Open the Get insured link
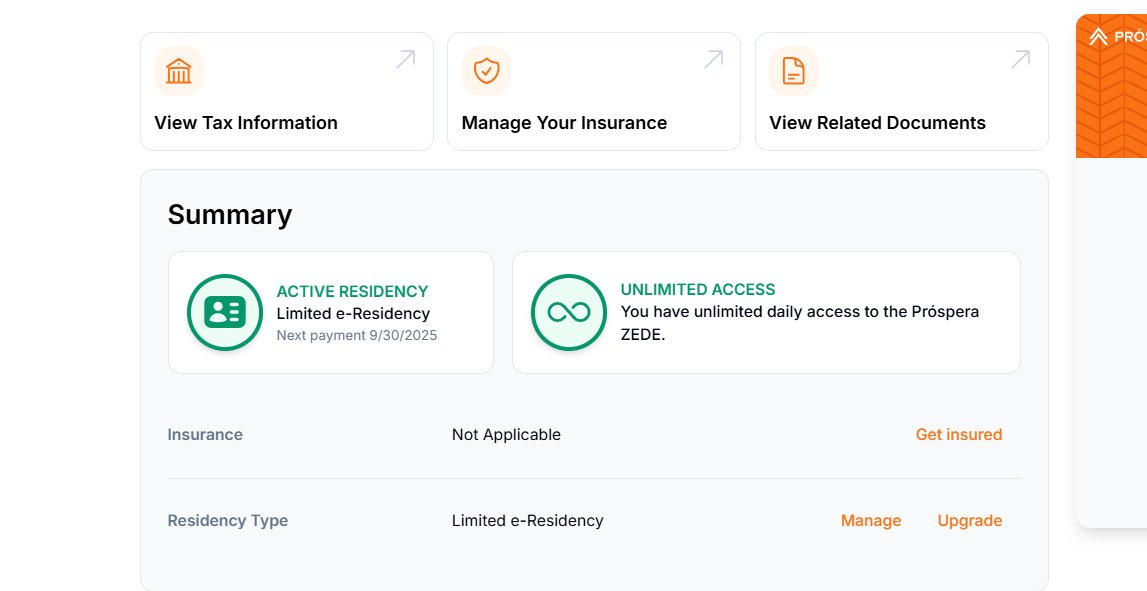This screenshot has height=591, width=1147. (958, 434)
